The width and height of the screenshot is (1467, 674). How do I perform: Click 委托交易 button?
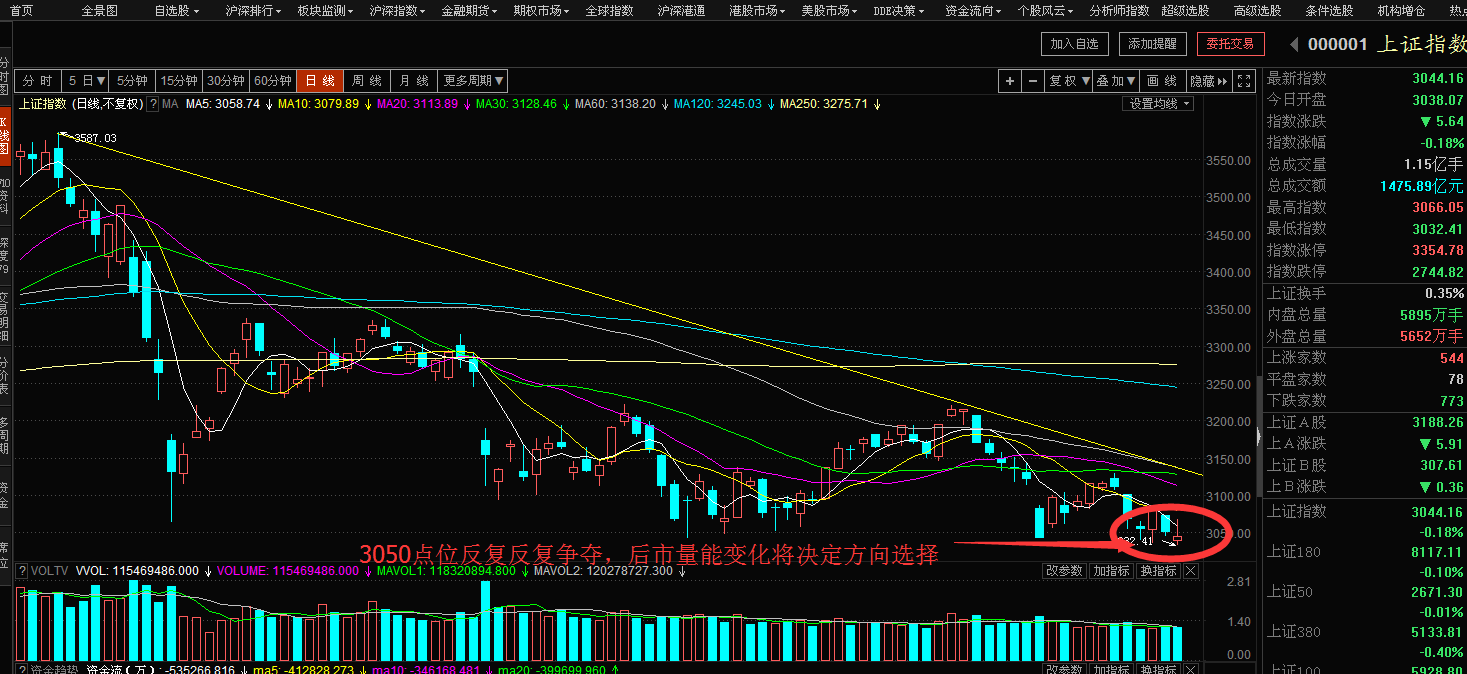pyautogui.click(x=1231, y=44)
